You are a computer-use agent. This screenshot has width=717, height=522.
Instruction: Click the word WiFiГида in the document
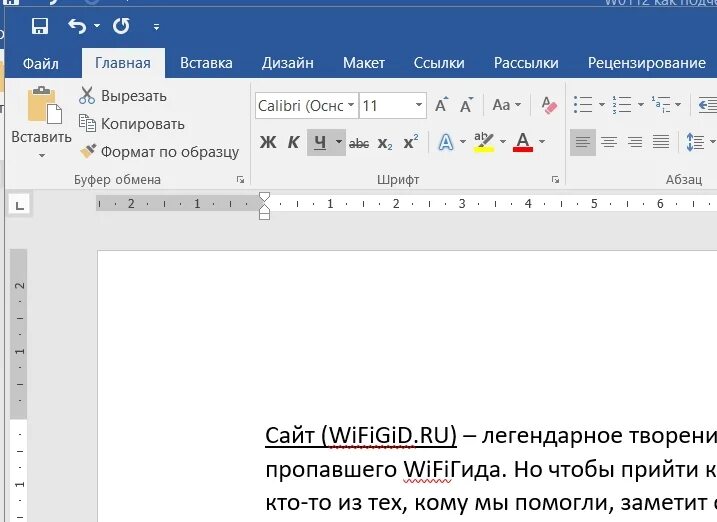tap(453, 469)
